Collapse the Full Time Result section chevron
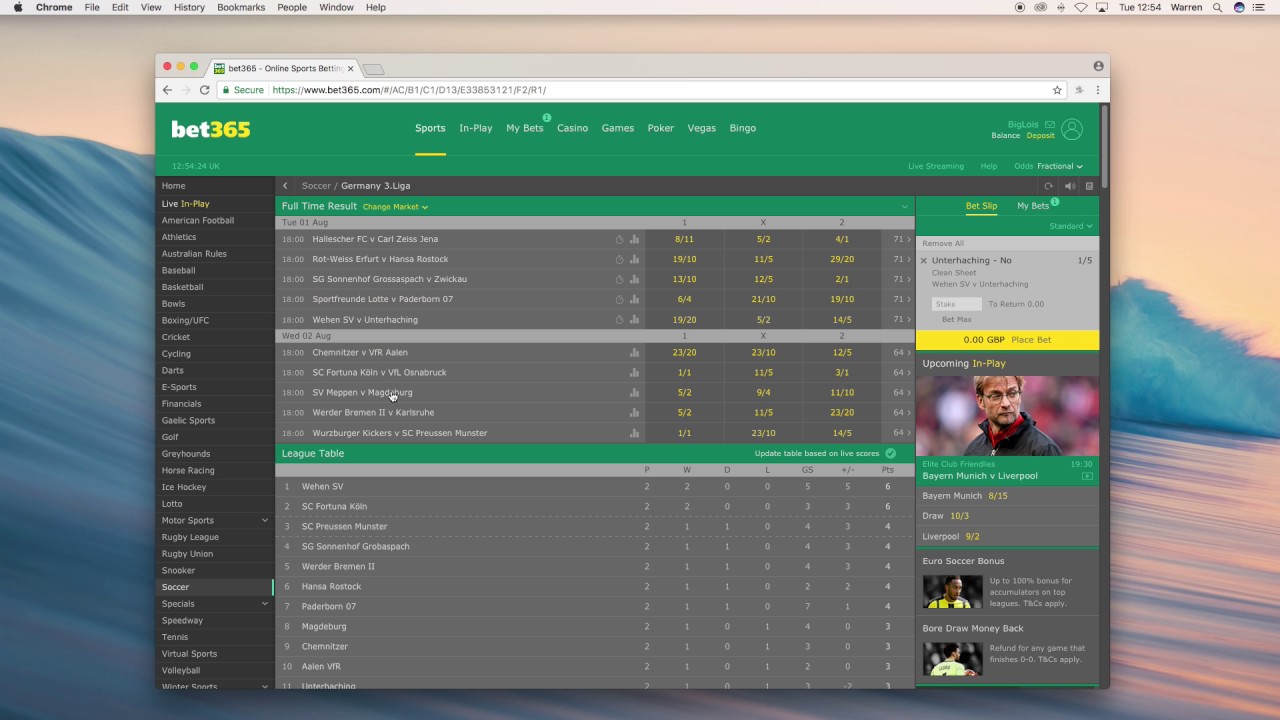The height and width of the screenshot is (720, 1280). click(x=904, y=207)
